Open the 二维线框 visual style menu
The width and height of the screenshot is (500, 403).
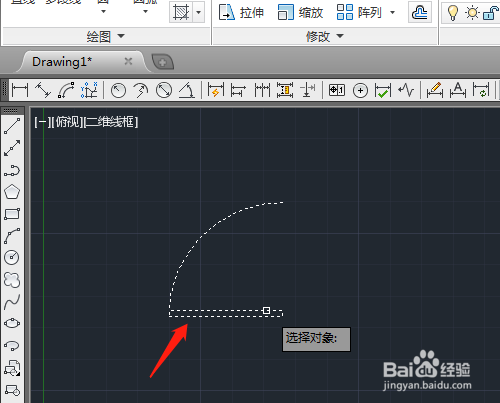click(x=110, y=122)
